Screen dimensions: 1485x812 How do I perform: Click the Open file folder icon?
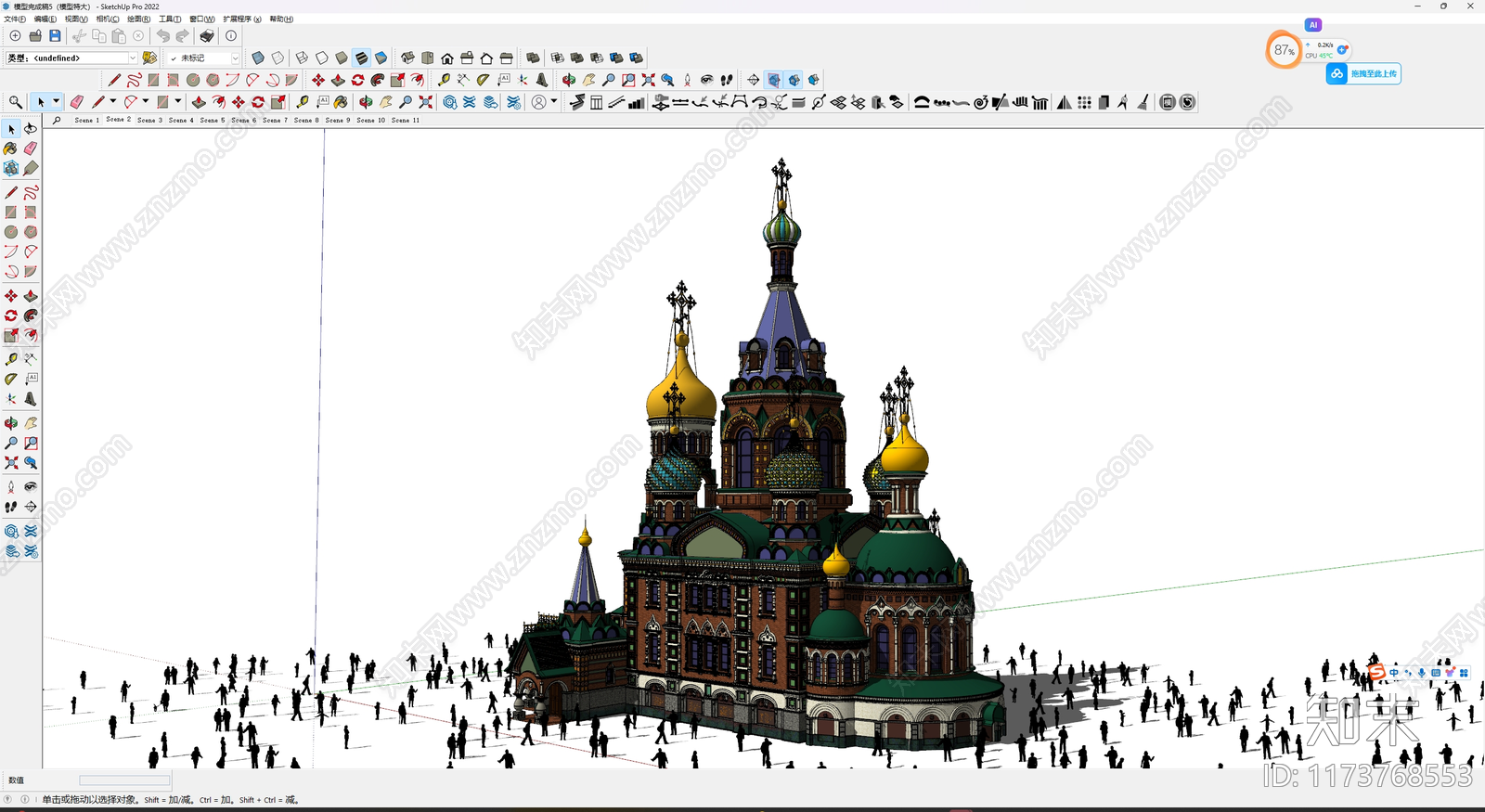coord(35,36)
